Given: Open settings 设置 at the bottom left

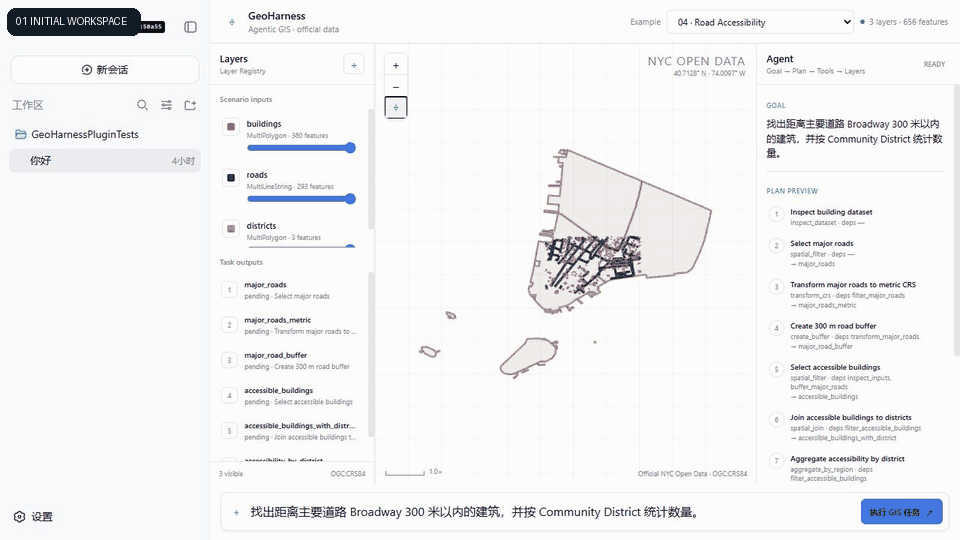Looking at the screenshot, I should 34,517.
